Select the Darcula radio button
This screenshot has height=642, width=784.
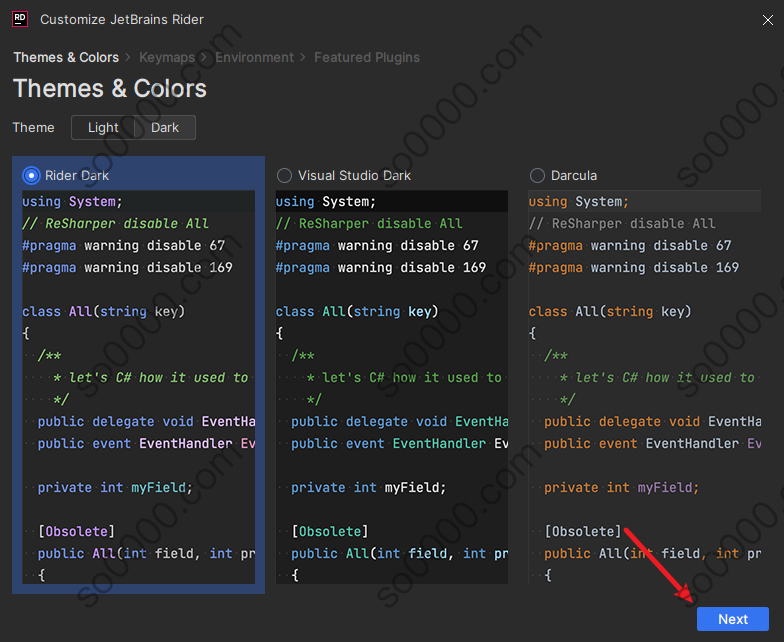pyautogui.click(x=537, y=176)
